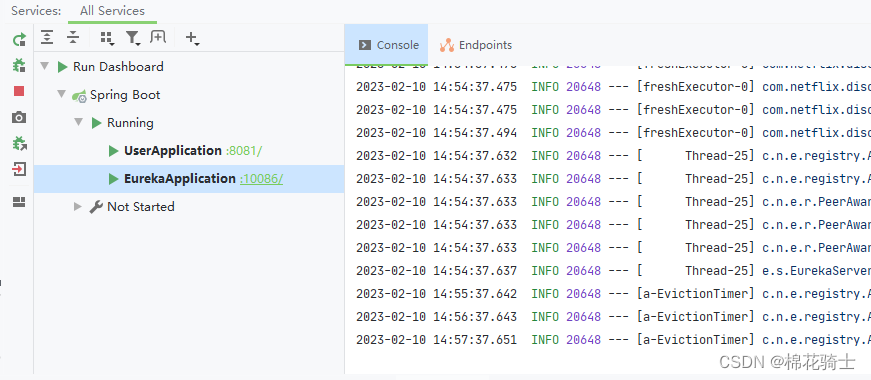Click Collapse All toolbar icon
The height and width of the screenshot is (380, 871).
(73, 37)
